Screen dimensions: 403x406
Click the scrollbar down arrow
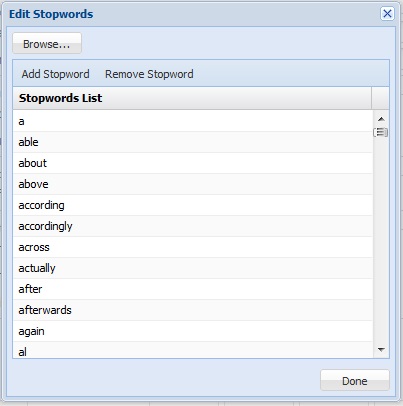point(381,349)
